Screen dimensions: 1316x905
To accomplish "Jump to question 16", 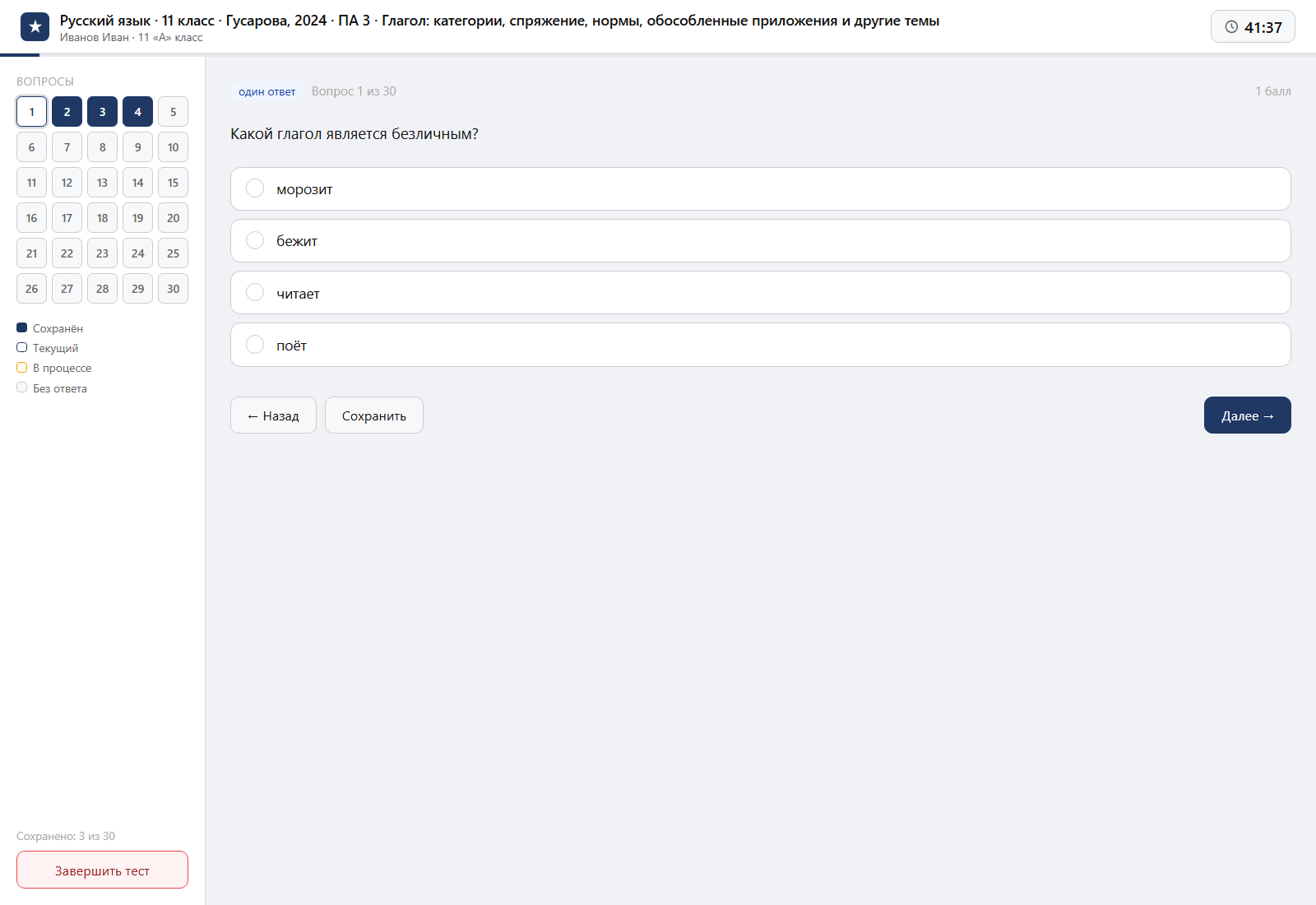I will [x=31, y=218].
